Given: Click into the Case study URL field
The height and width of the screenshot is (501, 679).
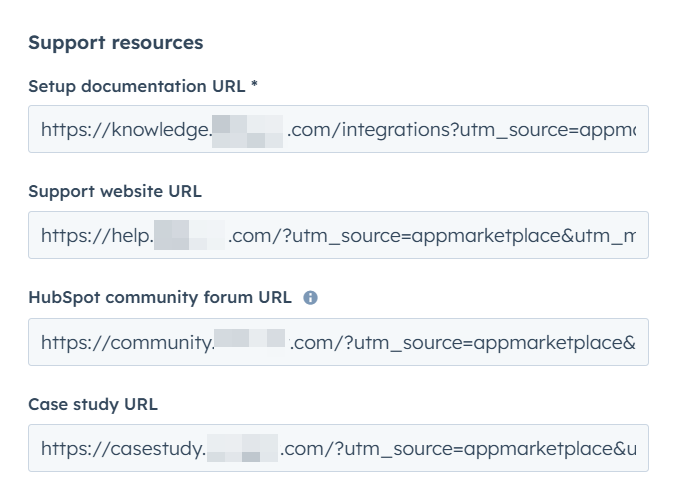Looking at the screenshot, I should (x=338, y=448).
